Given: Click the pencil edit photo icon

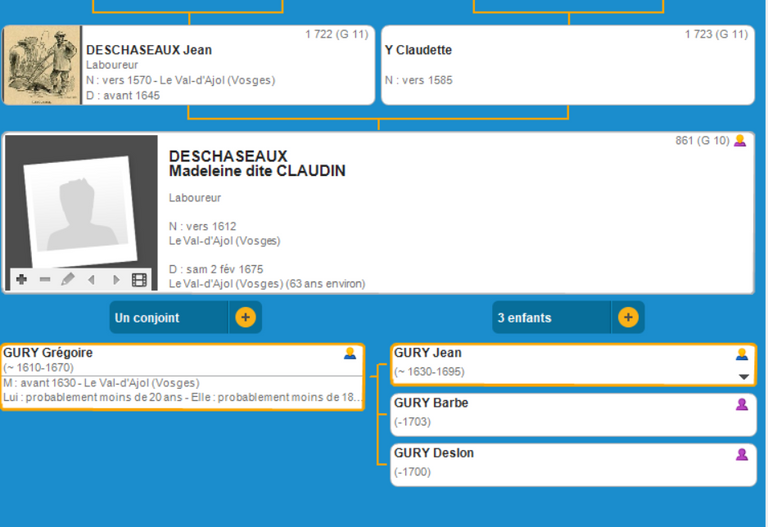Looking at the screenshot, I should pyautogui.click(x=68, y=280).
